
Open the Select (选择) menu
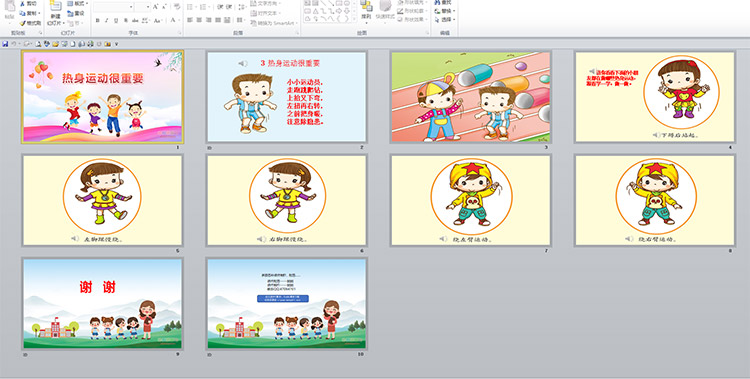pos(445,20)
